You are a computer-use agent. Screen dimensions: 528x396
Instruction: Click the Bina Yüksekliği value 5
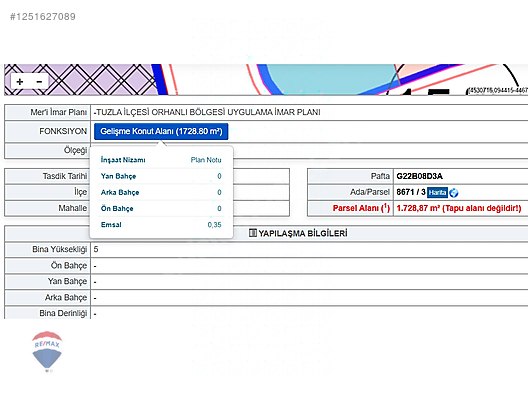[96, 249]
